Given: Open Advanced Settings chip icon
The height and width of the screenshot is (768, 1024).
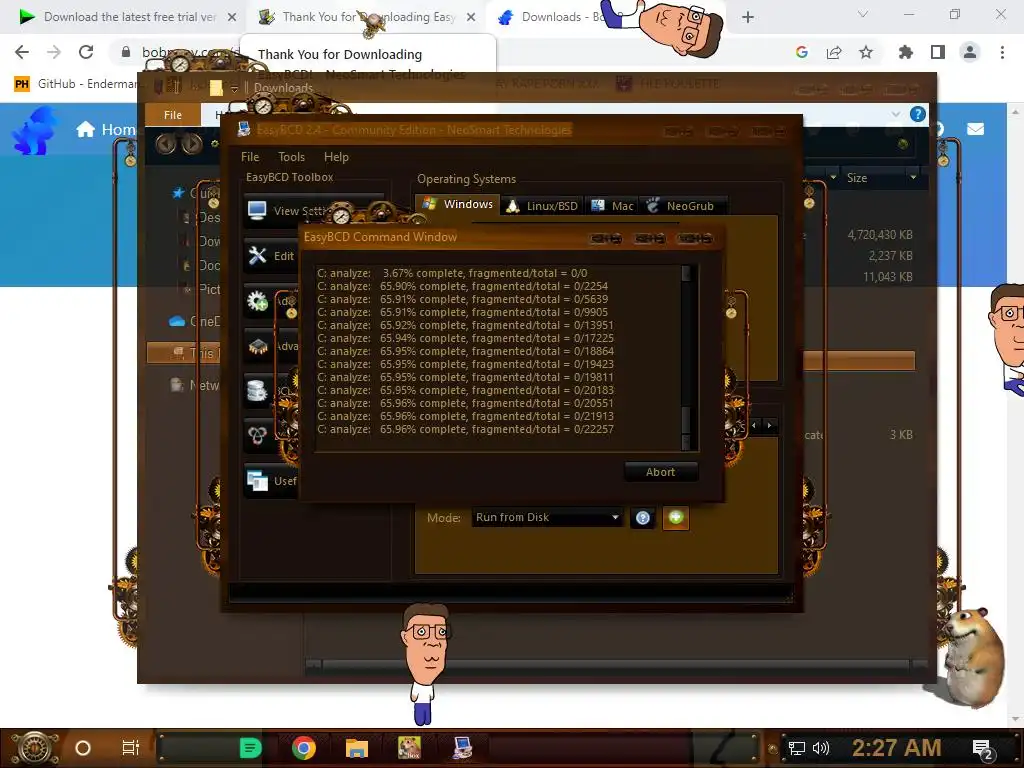Looking at the screenshot, I should tap(257, 345).
